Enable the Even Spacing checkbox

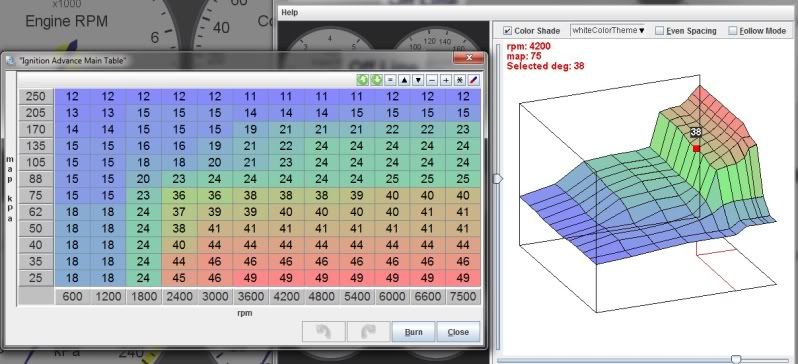pyautogui.click(x=660, y=31)
